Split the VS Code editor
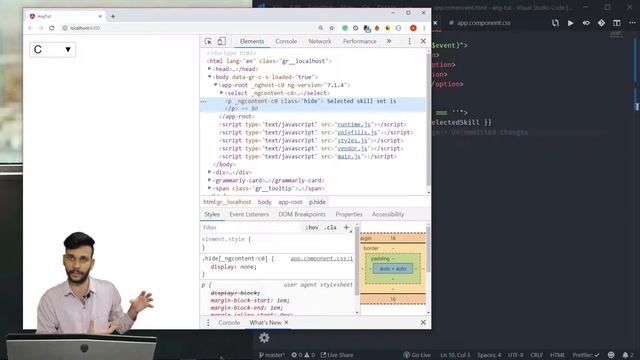 click(x=617, y=23)
